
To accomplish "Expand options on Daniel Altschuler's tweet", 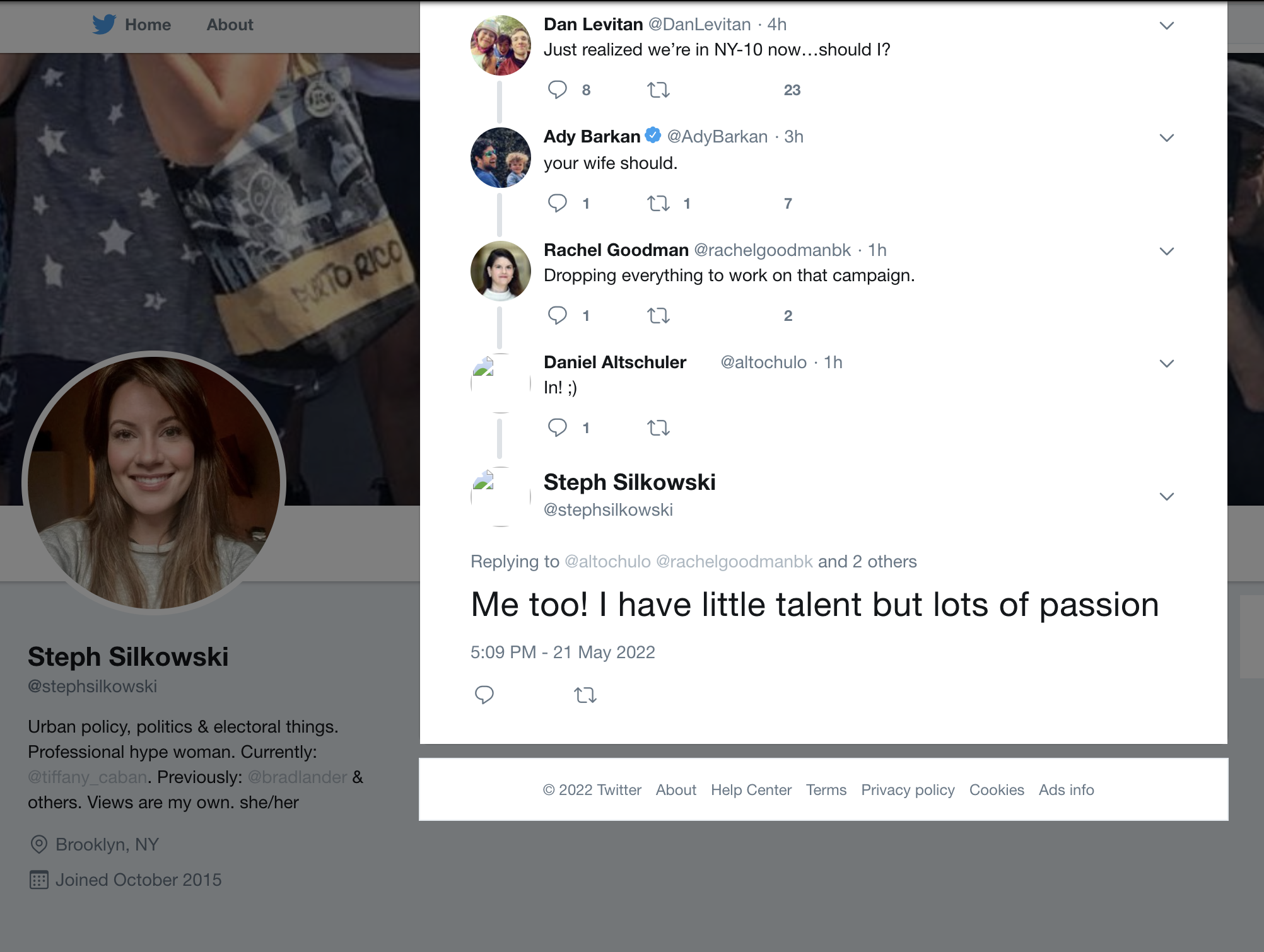I will [x=1166, y=363].
